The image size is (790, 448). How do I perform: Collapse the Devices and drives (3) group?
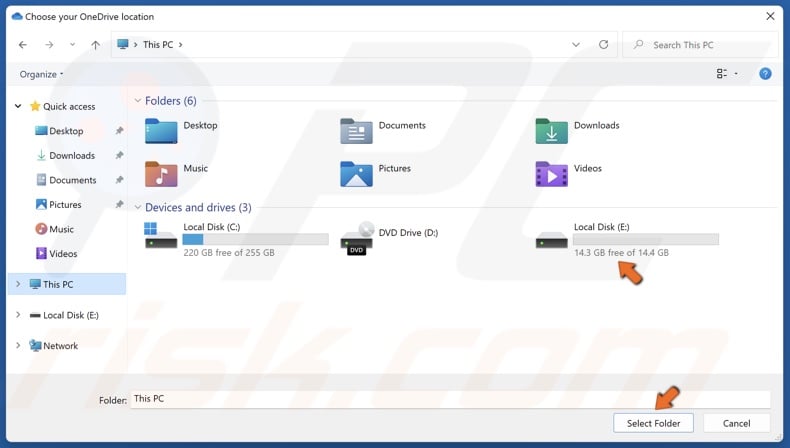pos(138,208)
